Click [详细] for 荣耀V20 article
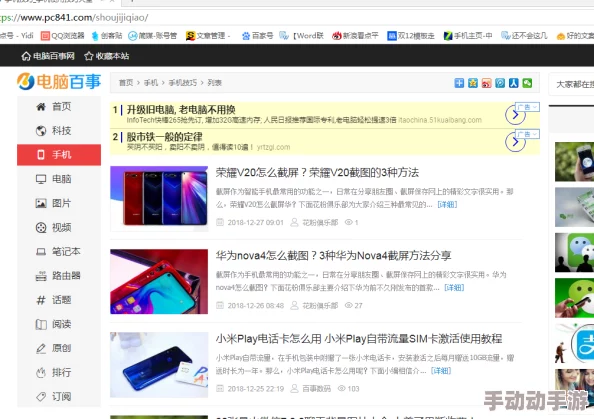 (x=447, y=205)
